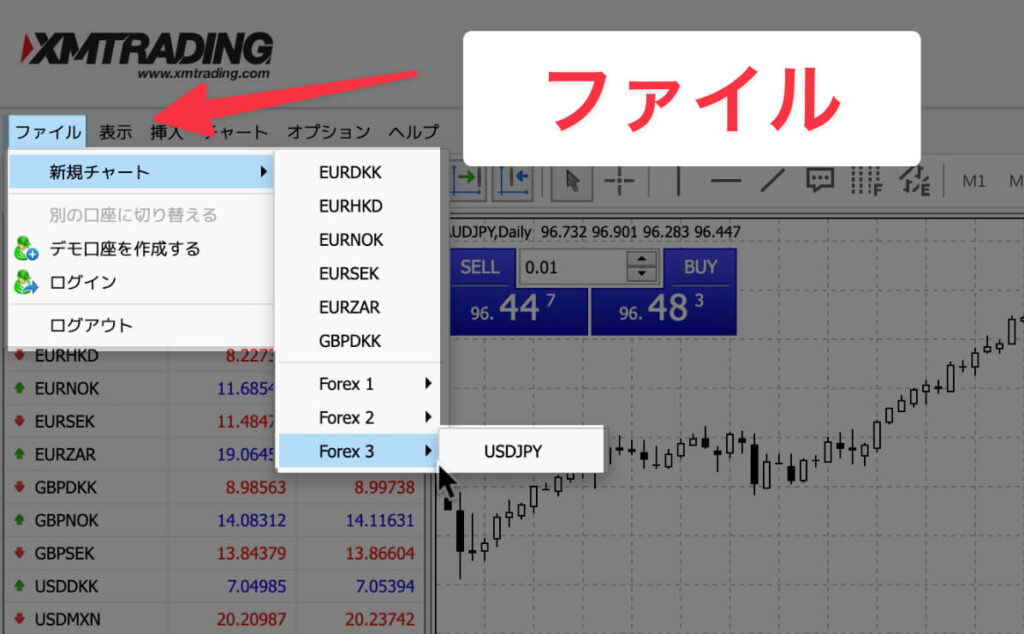Select the cursor pointer tool
Image resolution: width=1024 pixels, height=634 pixels.
573,181
